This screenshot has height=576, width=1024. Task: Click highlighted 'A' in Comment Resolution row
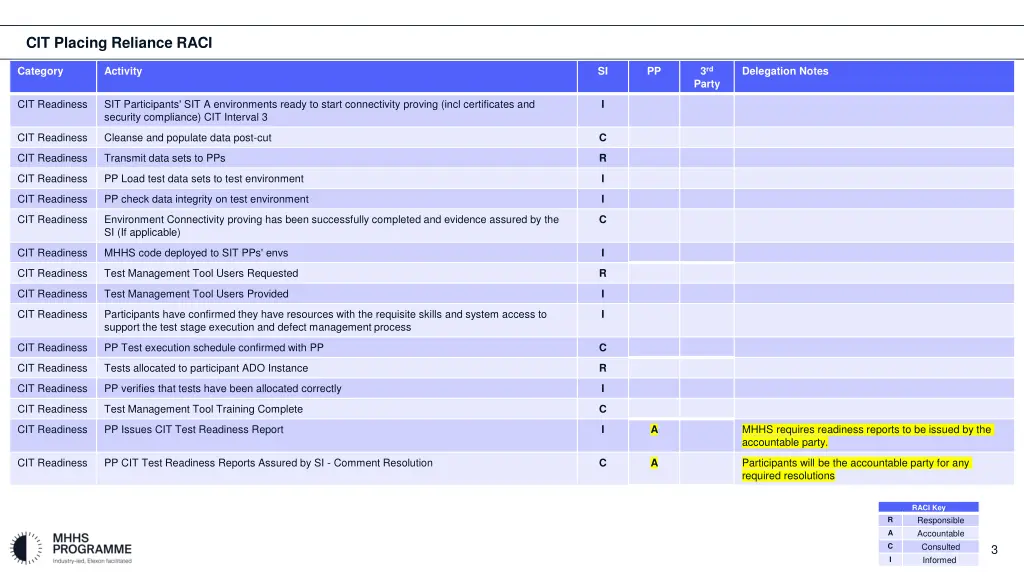654,463
